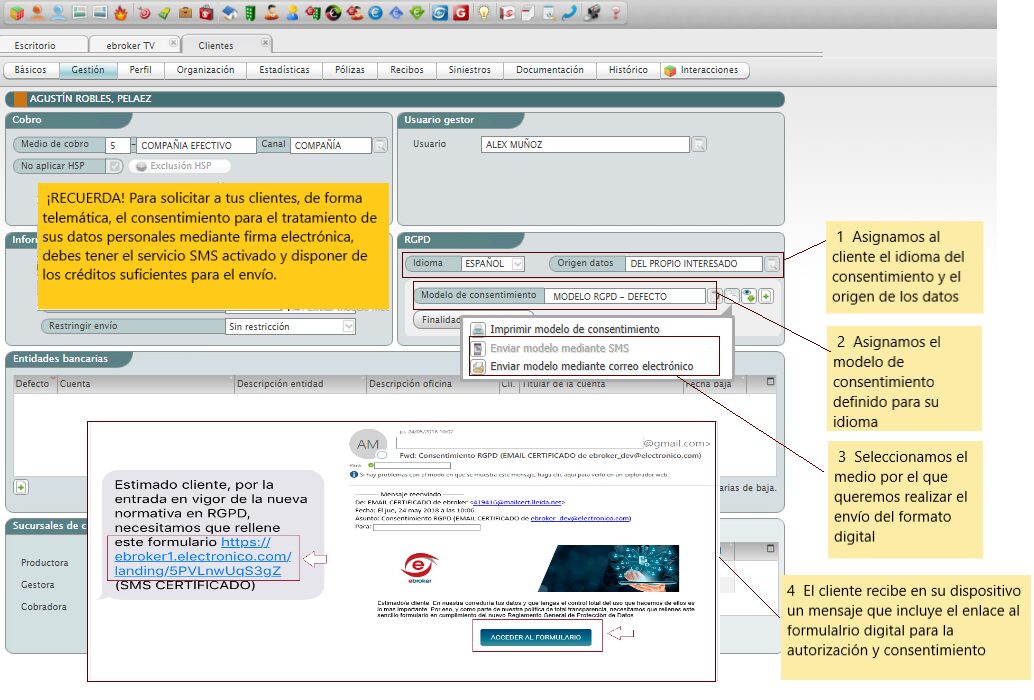
Task: Open the red target dartboard icon
Action: pyautogui.click(x=144, y=13)
